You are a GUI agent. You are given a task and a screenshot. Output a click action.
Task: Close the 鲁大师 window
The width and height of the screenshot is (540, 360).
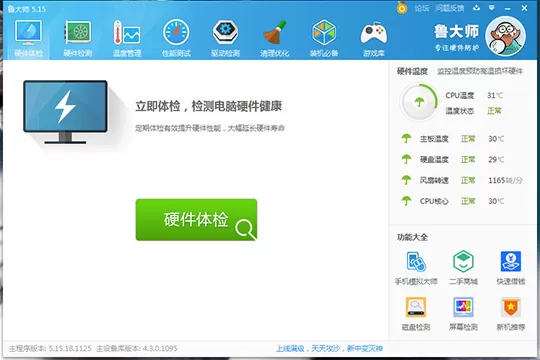coord(524,8)
